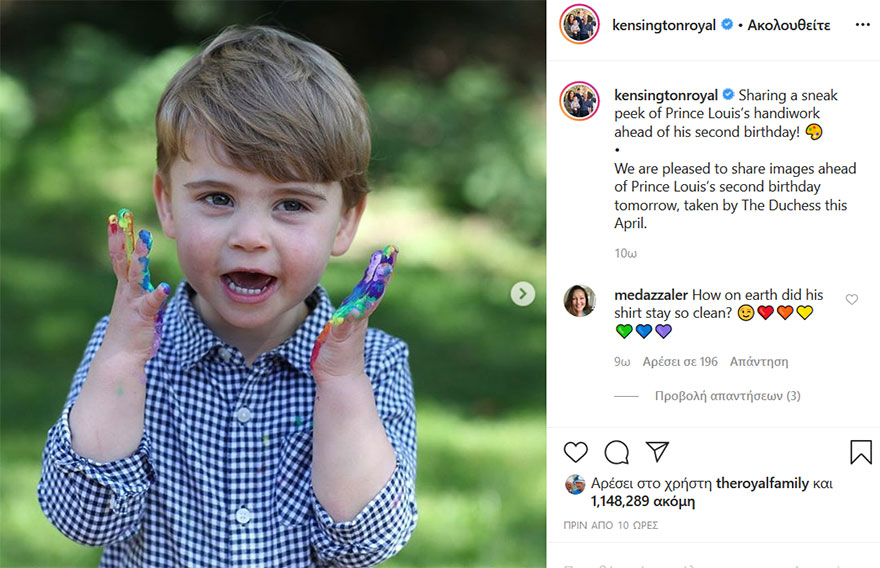Open theroyalfamily profile from likes line
The width and height of the screenshot is (880, 568).
point(762,483)
